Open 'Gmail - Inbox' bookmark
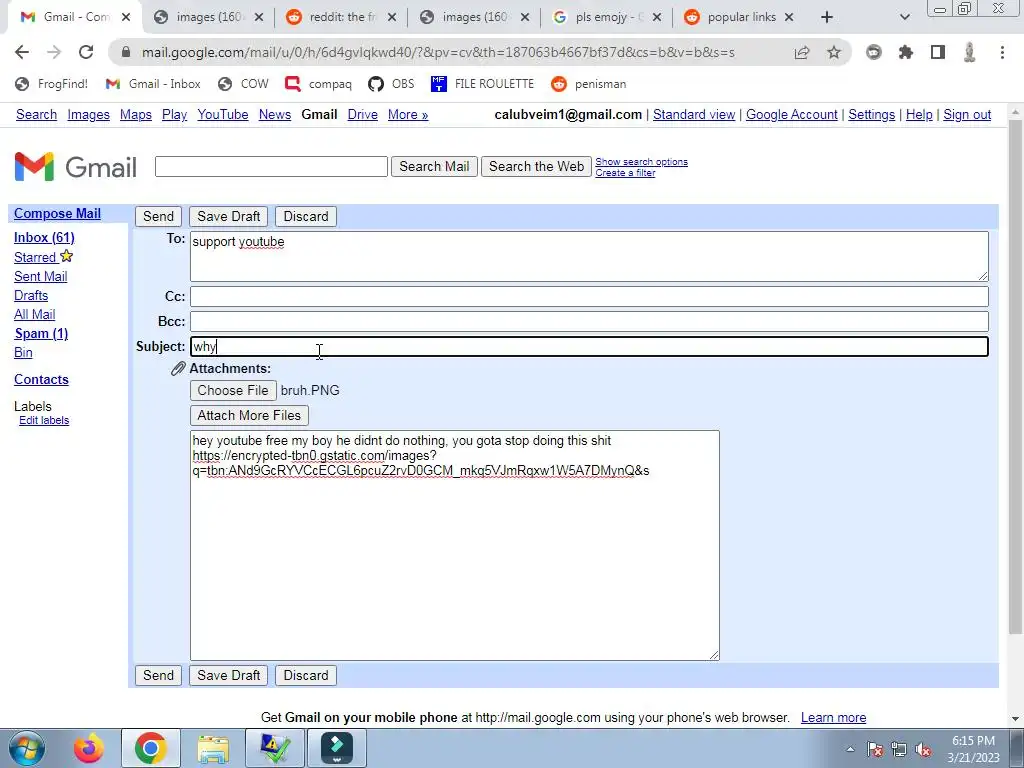This screenshot has height=768, width=1024. (x=153, y=84)
